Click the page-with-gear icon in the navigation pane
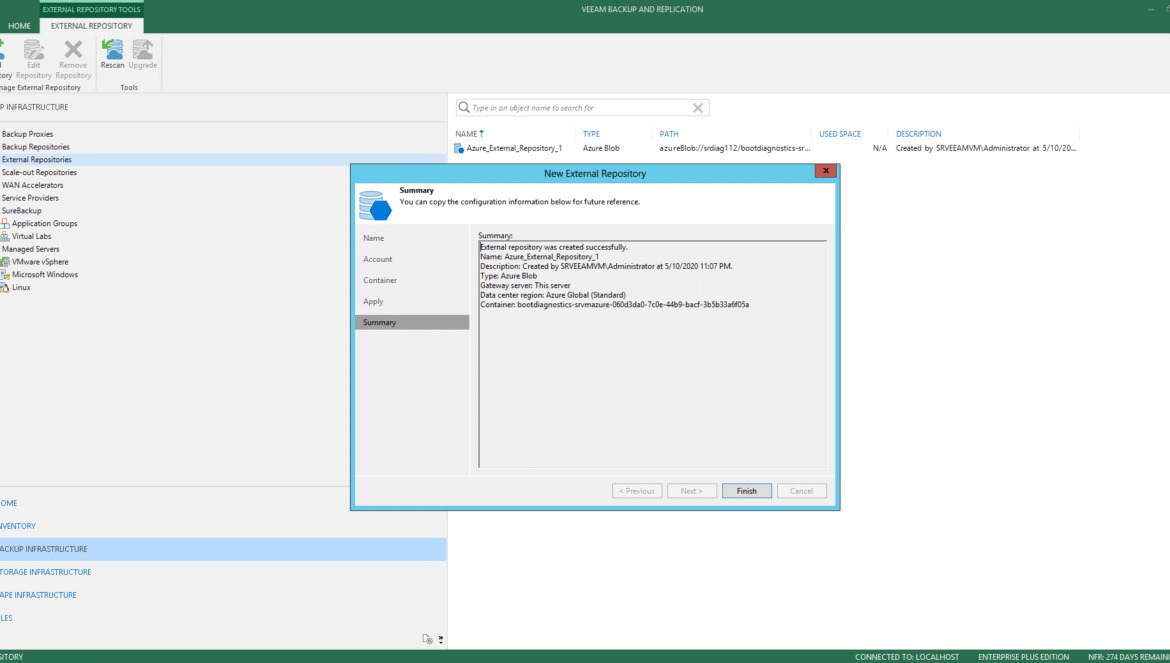 pyautogui.click(x=427, y=639)
